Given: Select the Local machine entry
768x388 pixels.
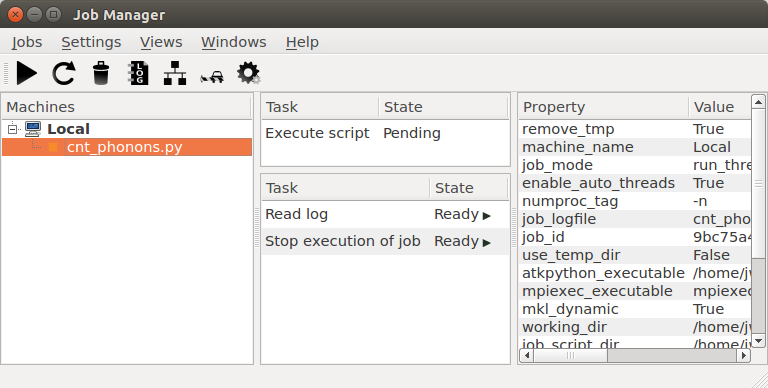Looking at the screenshot, I should point(68,129).
